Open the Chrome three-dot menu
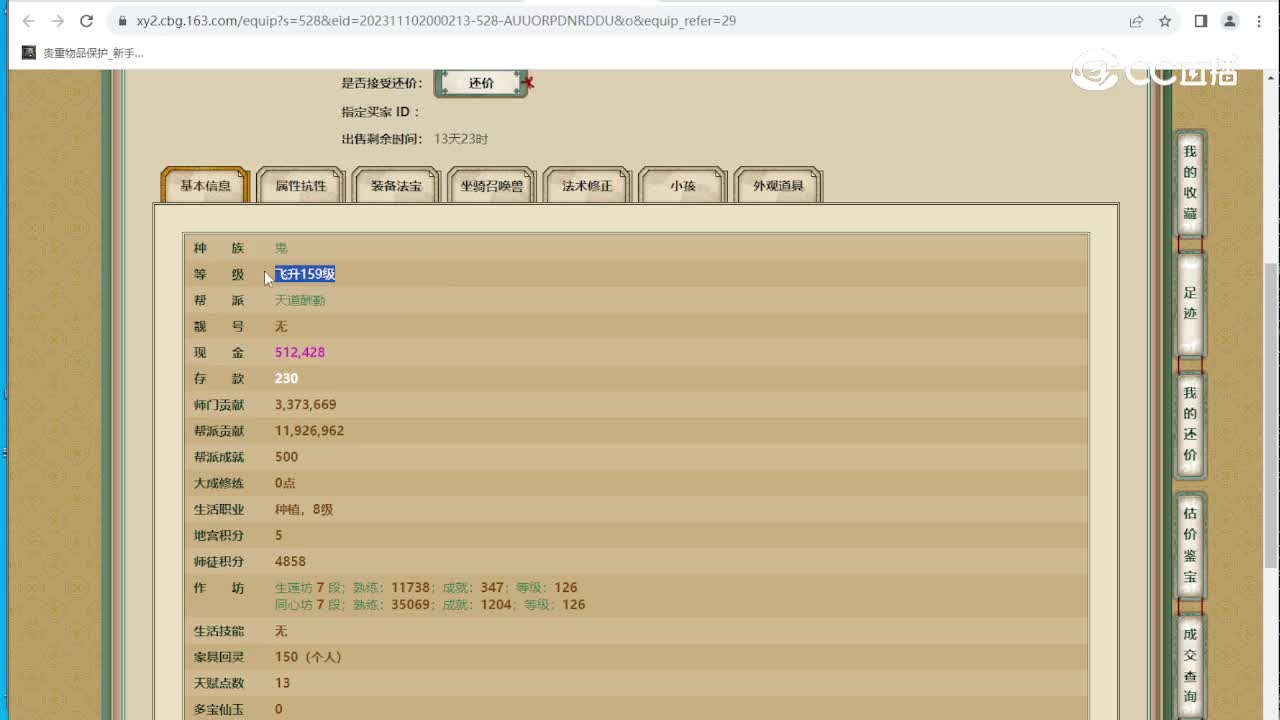 [x=1259, y=21]
